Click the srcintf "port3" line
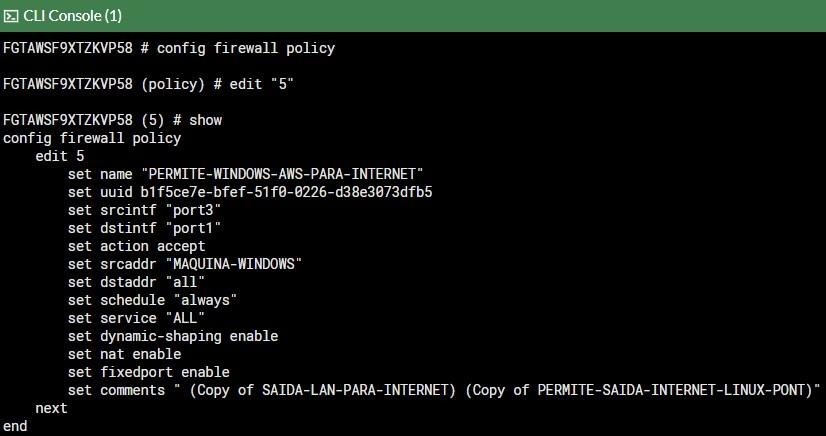Viewport: 826px width, 436px height. (144, 210)
